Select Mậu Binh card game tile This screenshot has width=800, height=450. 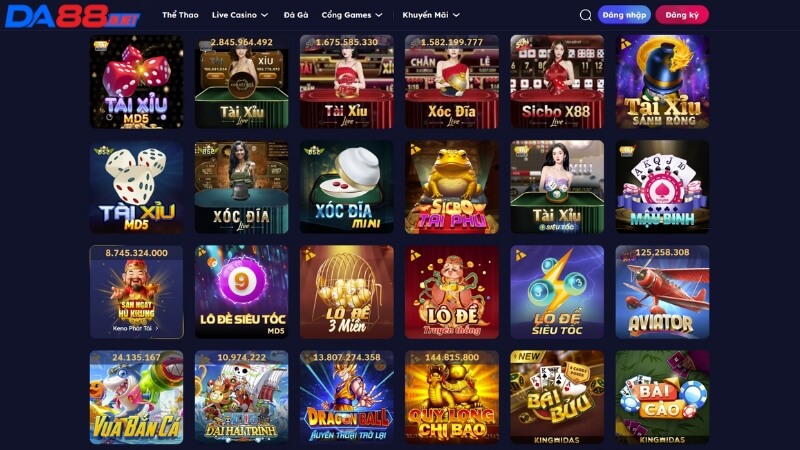pos(662,187)
